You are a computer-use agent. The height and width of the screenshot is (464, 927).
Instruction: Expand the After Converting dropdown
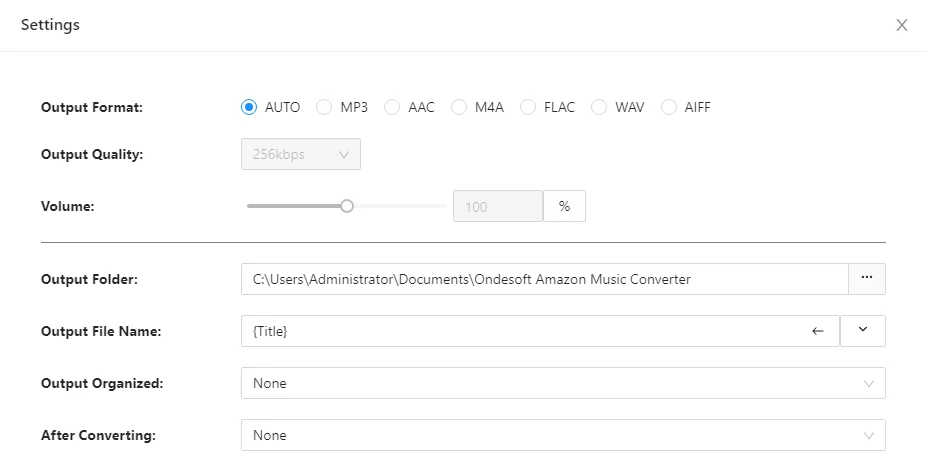point(563,435)
